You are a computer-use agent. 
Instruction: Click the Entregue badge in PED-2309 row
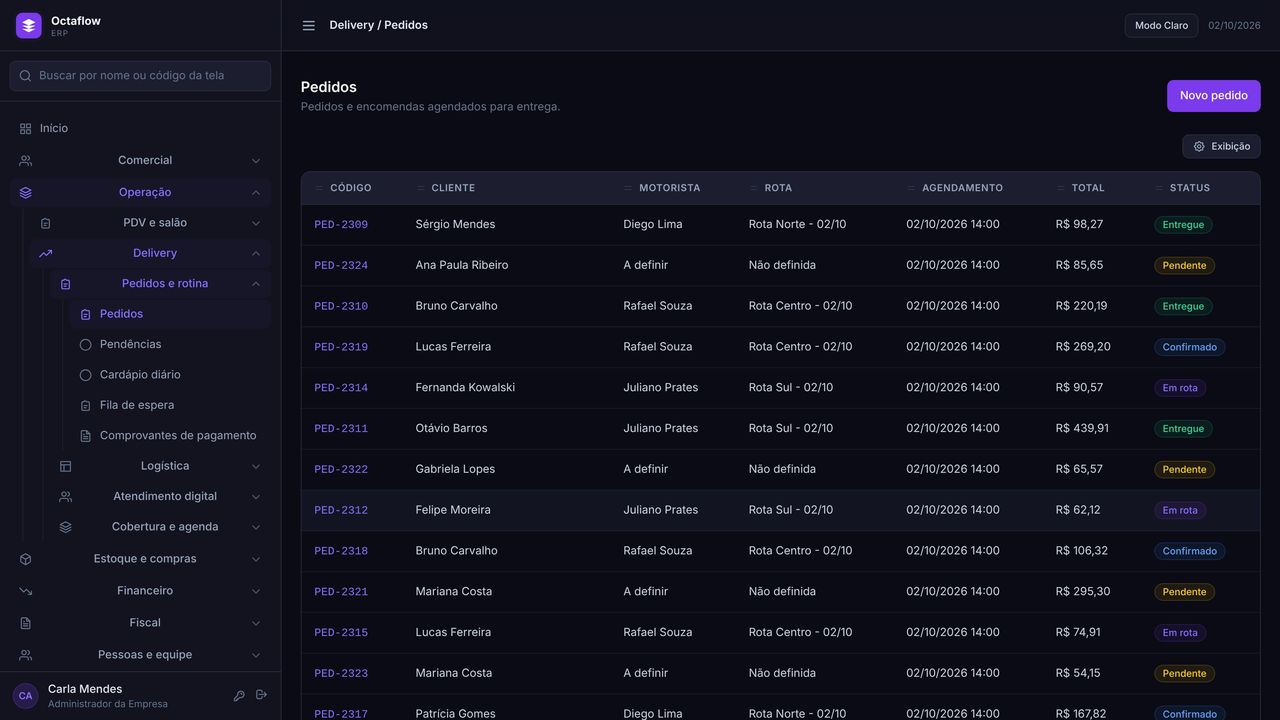pyautogui.click(x=1183, y=225)
